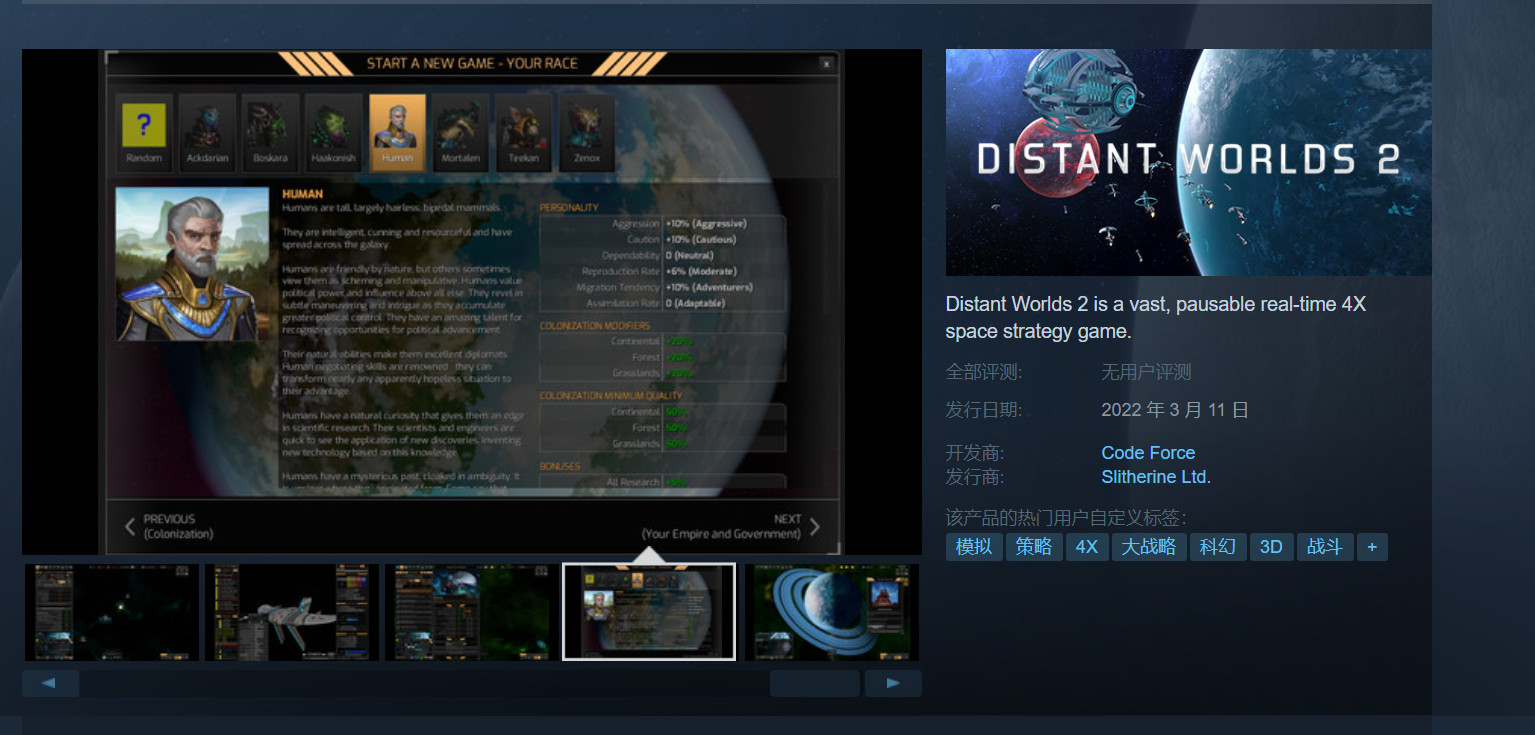Click the thumbnail strip scrollbar handle
This screenshot has width=1535, height=735.
(x=814, y=684)
